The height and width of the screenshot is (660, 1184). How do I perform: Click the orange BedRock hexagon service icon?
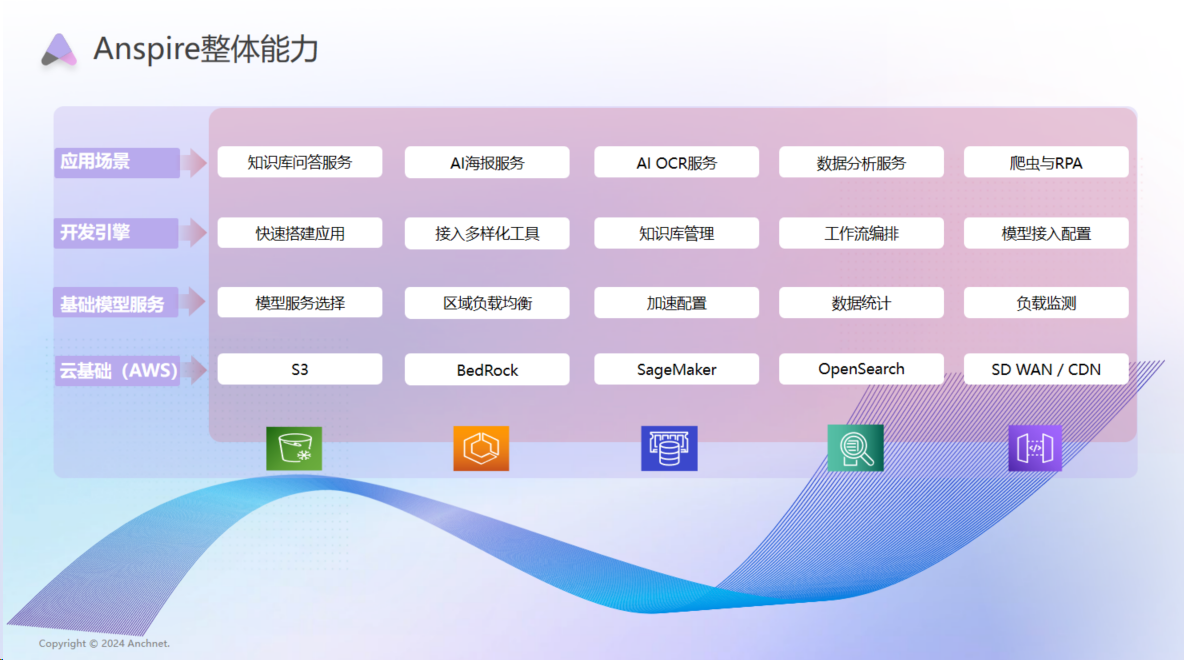(483, 448)
